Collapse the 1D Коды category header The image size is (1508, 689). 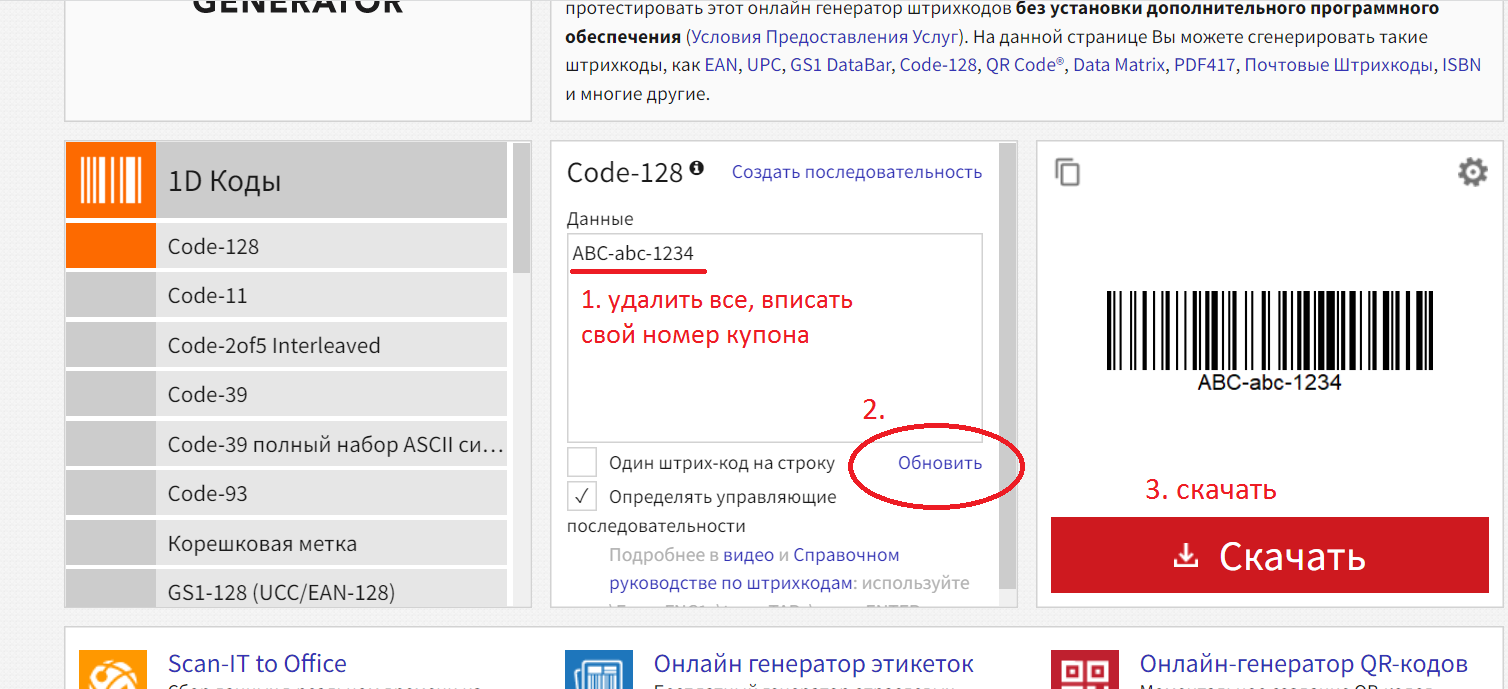tap(287, 180)
